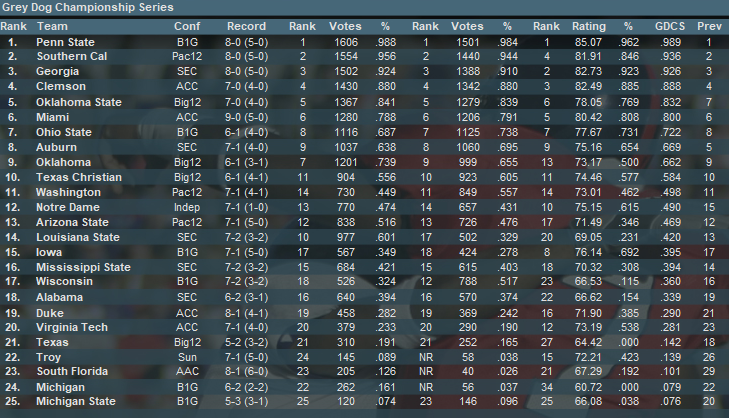The width and height of the screenshot is (729, 418).
Task: Select Georgia in the rankings
Action: tap(58, 72)
